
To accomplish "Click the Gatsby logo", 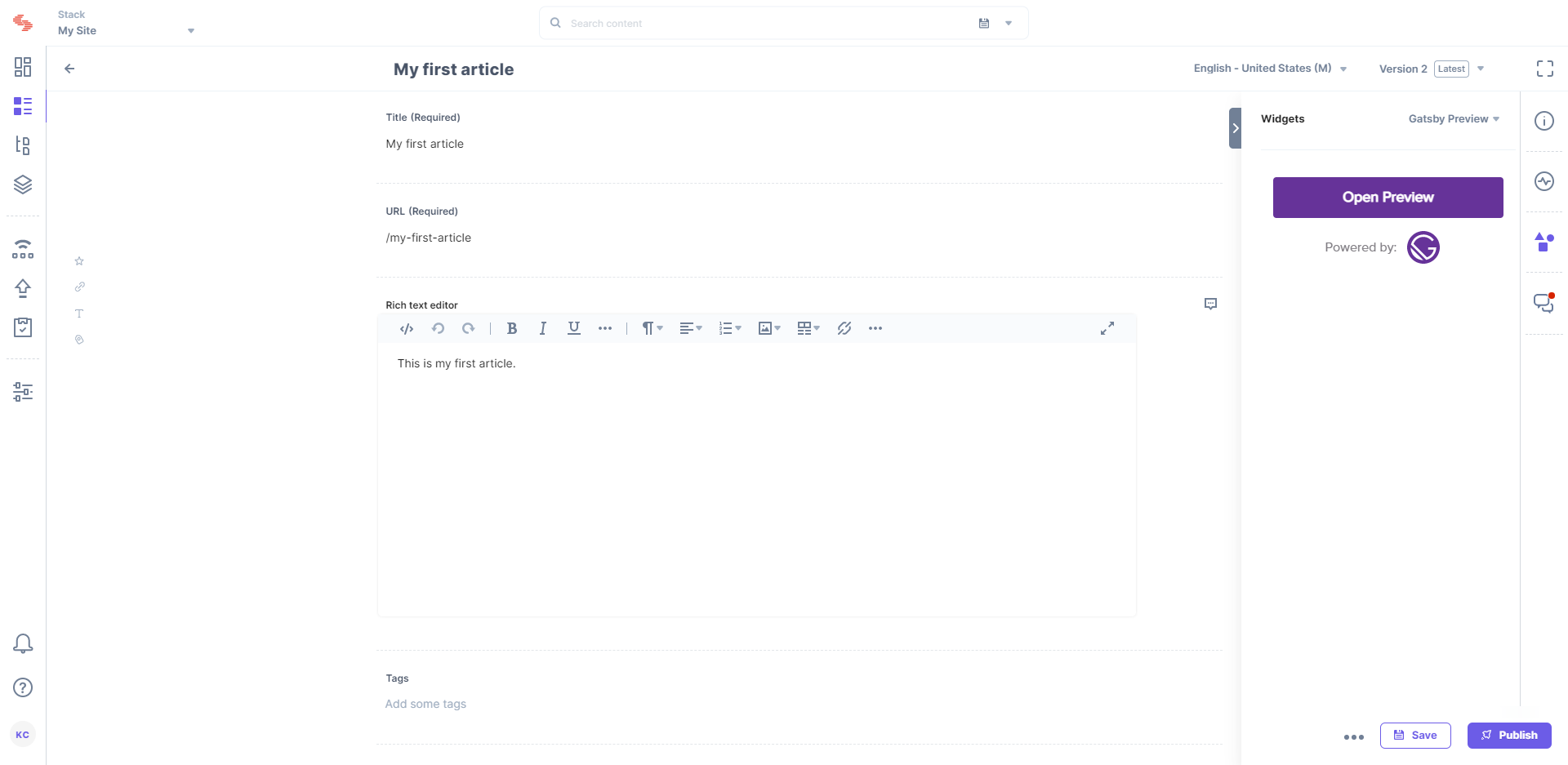I will click(1423, 247).
